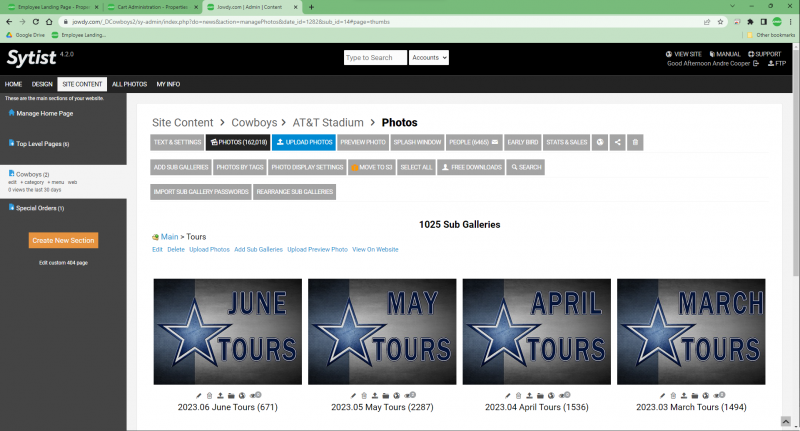Open a new browser tab with plus
The image size is (800, 431).
(311, 7)
